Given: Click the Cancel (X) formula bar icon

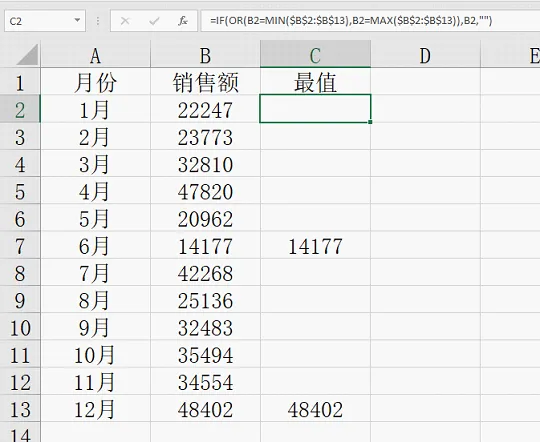Looking at the screenshot, I should (125, 21).
